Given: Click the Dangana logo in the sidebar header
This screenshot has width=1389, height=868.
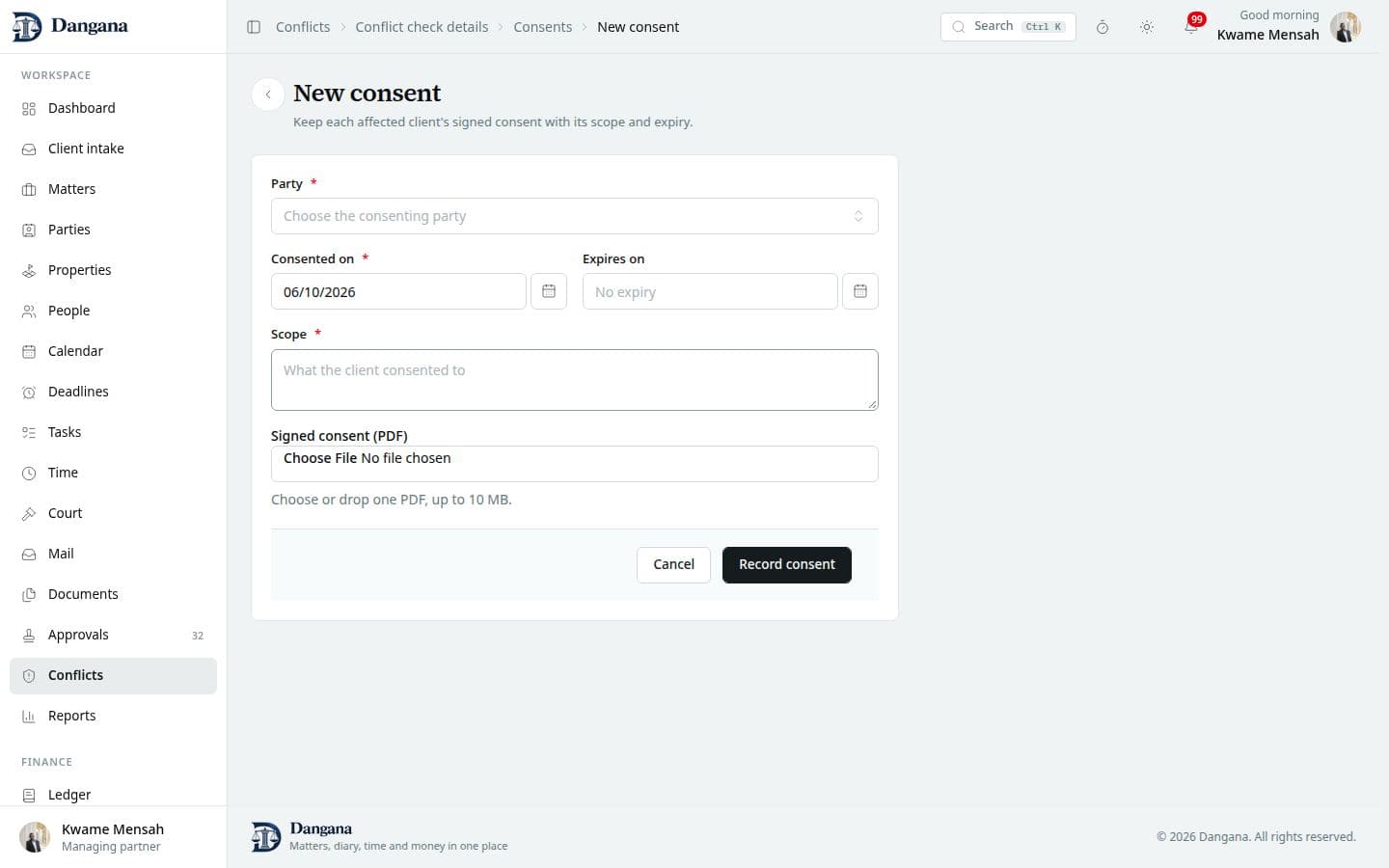Looking at the screenshot, I should [x=69, y=26].
